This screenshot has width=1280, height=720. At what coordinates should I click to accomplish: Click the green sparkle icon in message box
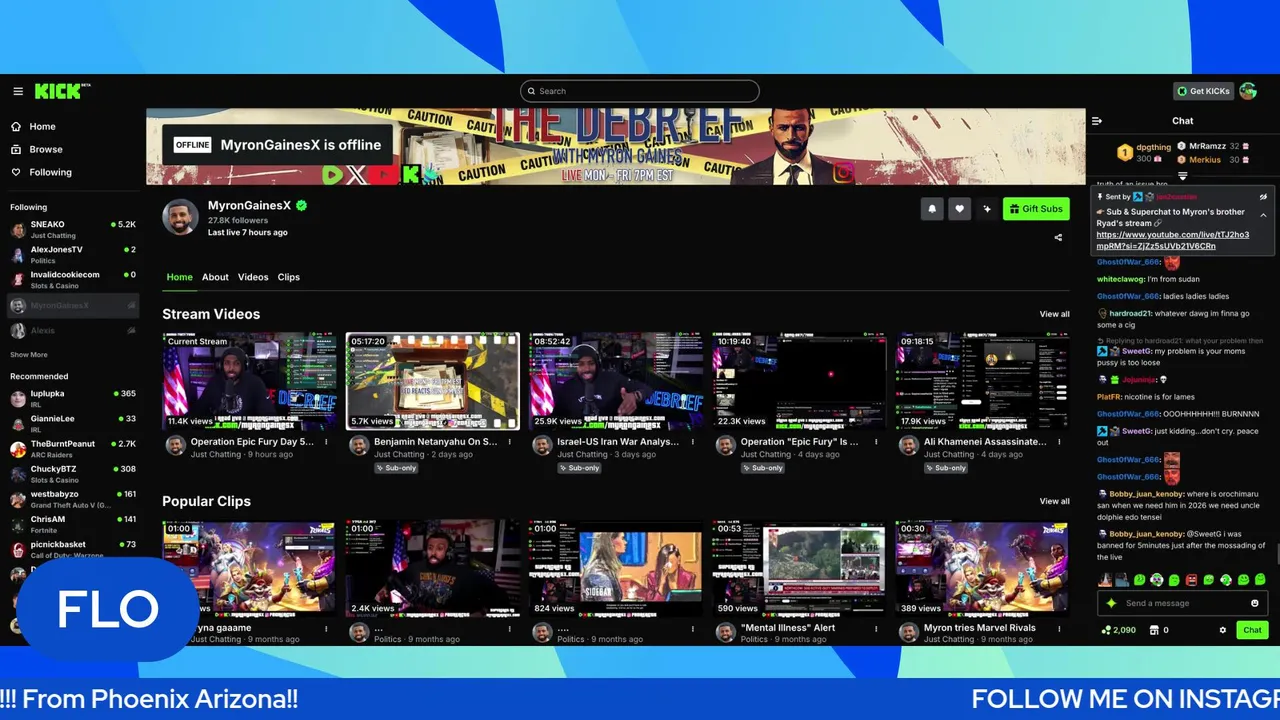1111,603
